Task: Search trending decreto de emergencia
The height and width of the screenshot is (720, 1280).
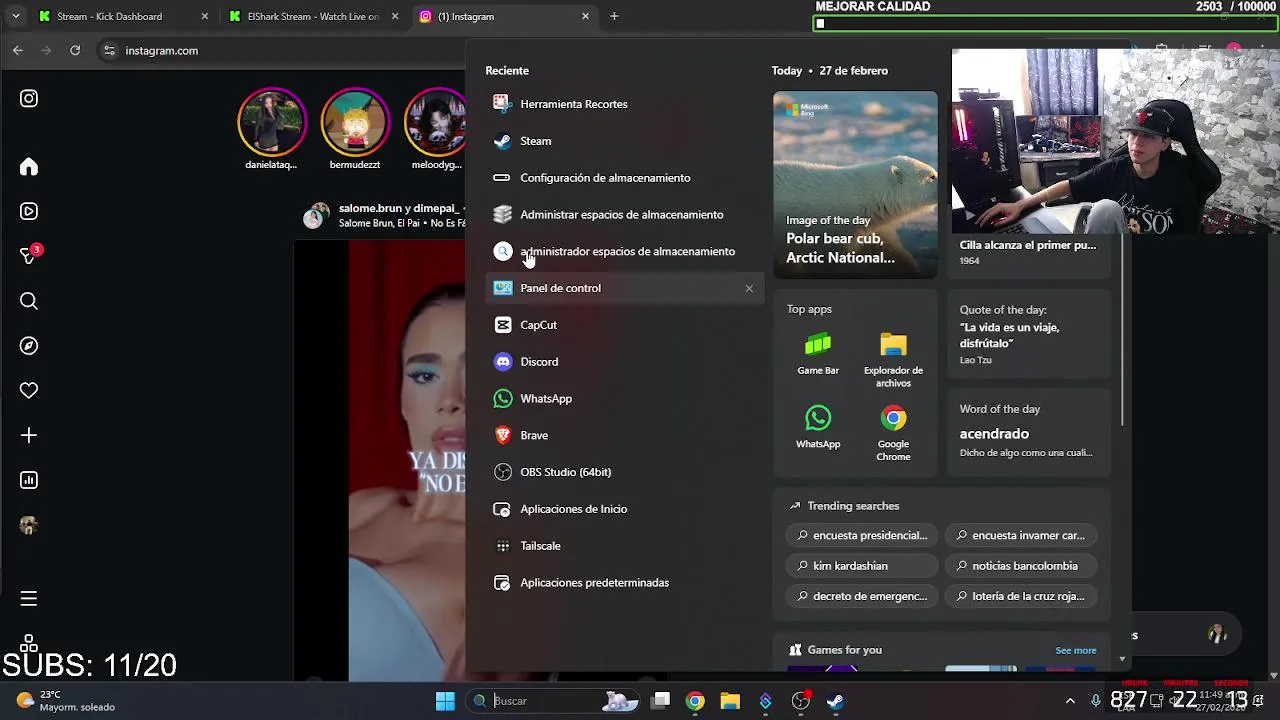Action: click(863, 596)
